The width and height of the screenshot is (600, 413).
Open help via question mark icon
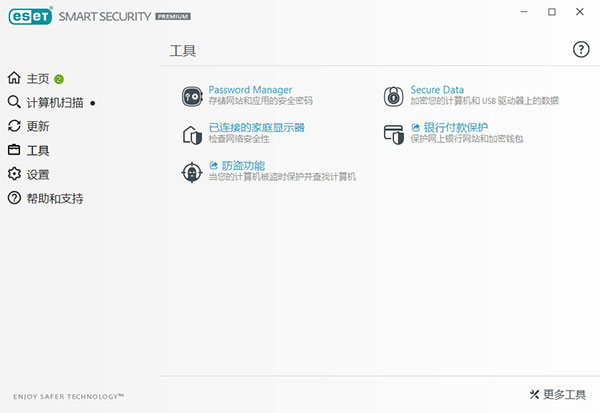pyautogui.click(x=581, y=50)
